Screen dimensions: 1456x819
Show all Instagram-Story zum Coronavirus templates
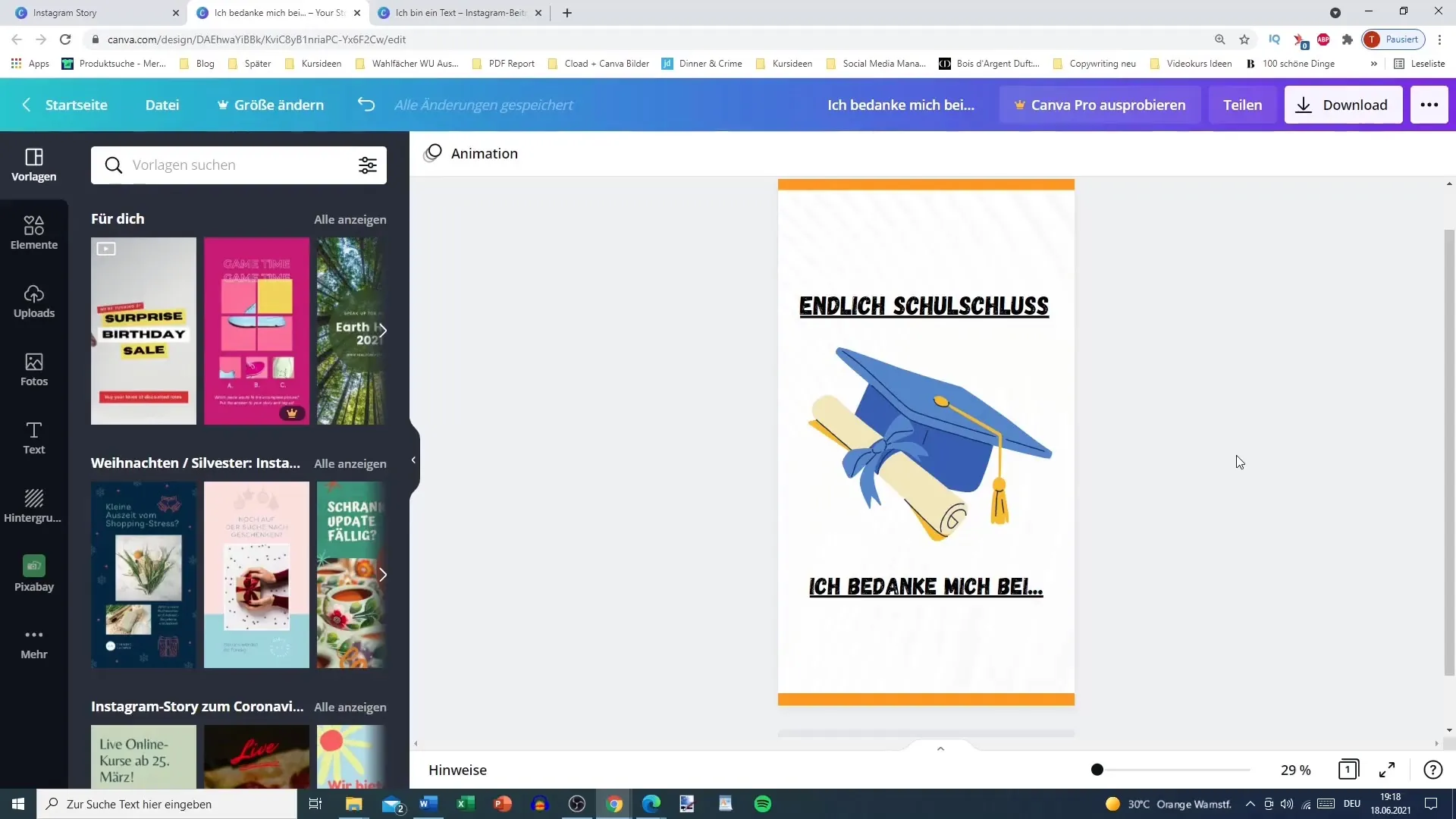350,707
